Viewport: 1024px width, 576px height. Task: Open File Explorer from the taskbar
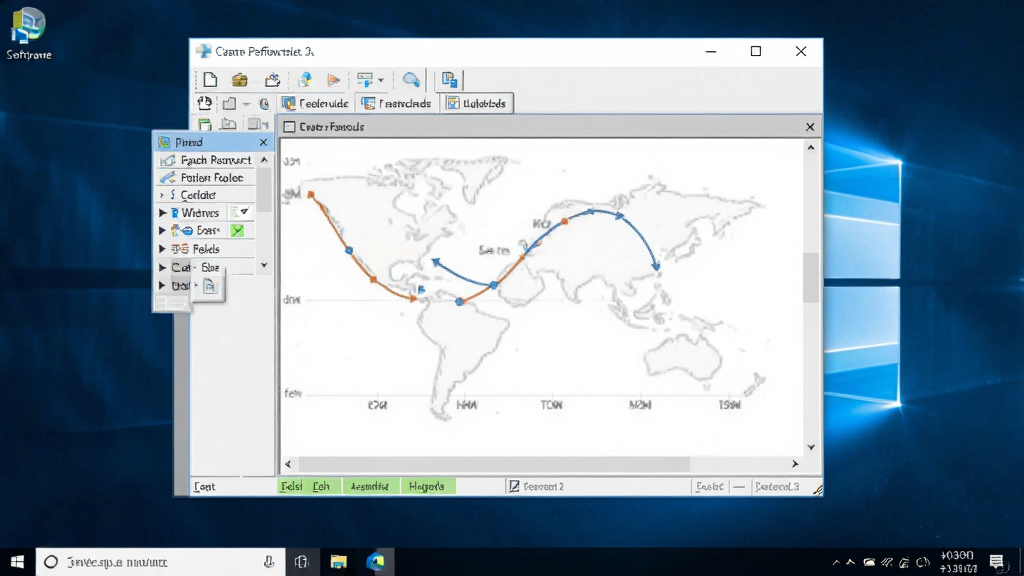click(x=338, y=562)
